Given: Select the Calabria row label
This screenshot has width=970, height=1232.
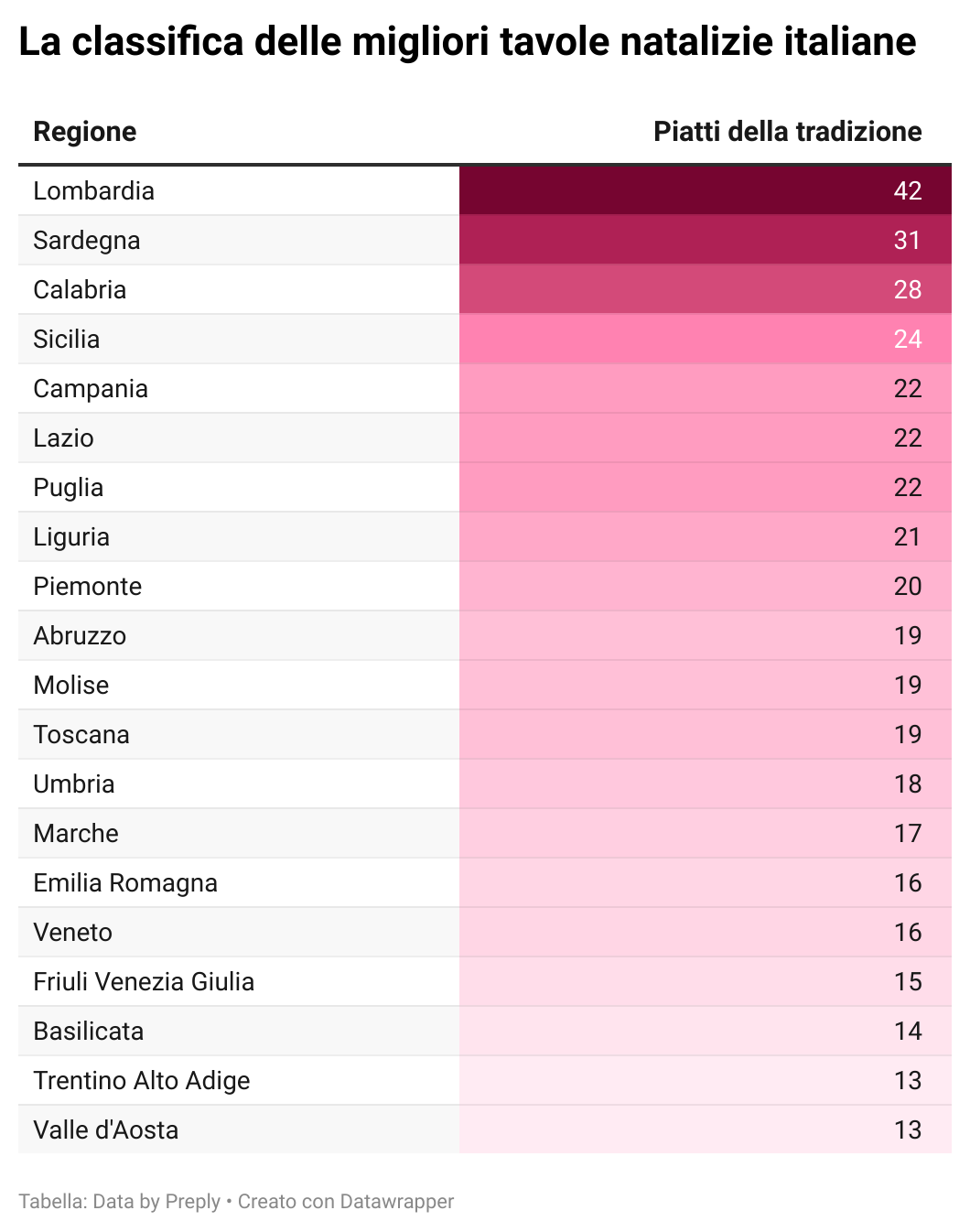Looking at the screenshot, I should 80,289.
